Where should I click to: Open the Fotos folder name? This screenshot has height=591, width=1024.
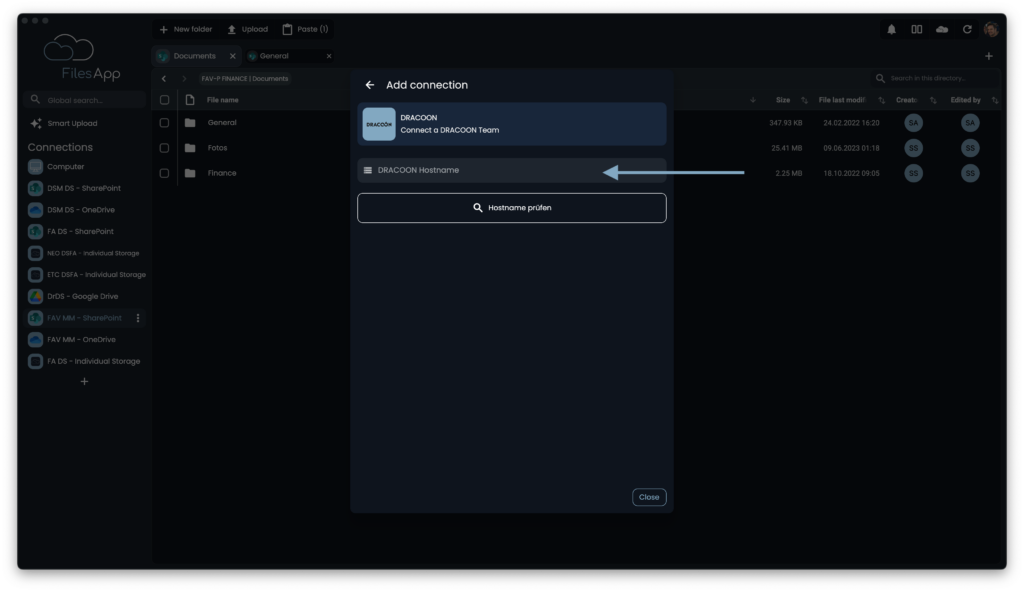point(217,148)
